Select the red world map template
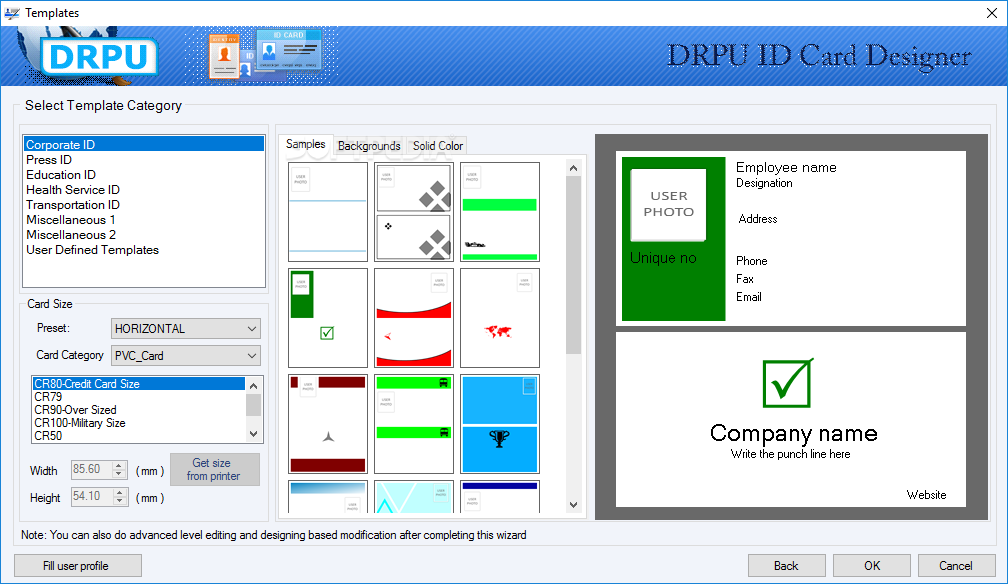The image size is (1008, 584). (500, 318)
